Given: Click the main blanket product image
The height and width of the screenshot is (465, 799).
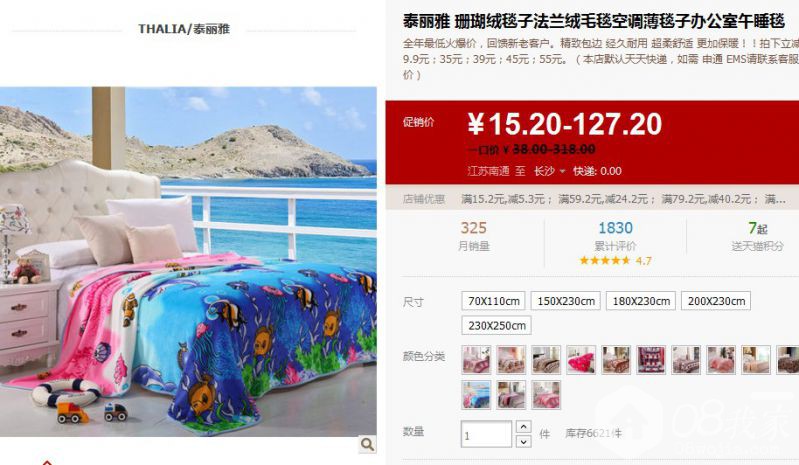Looking at the screenshot, I should pyautogui.click(x=188, y=261).
